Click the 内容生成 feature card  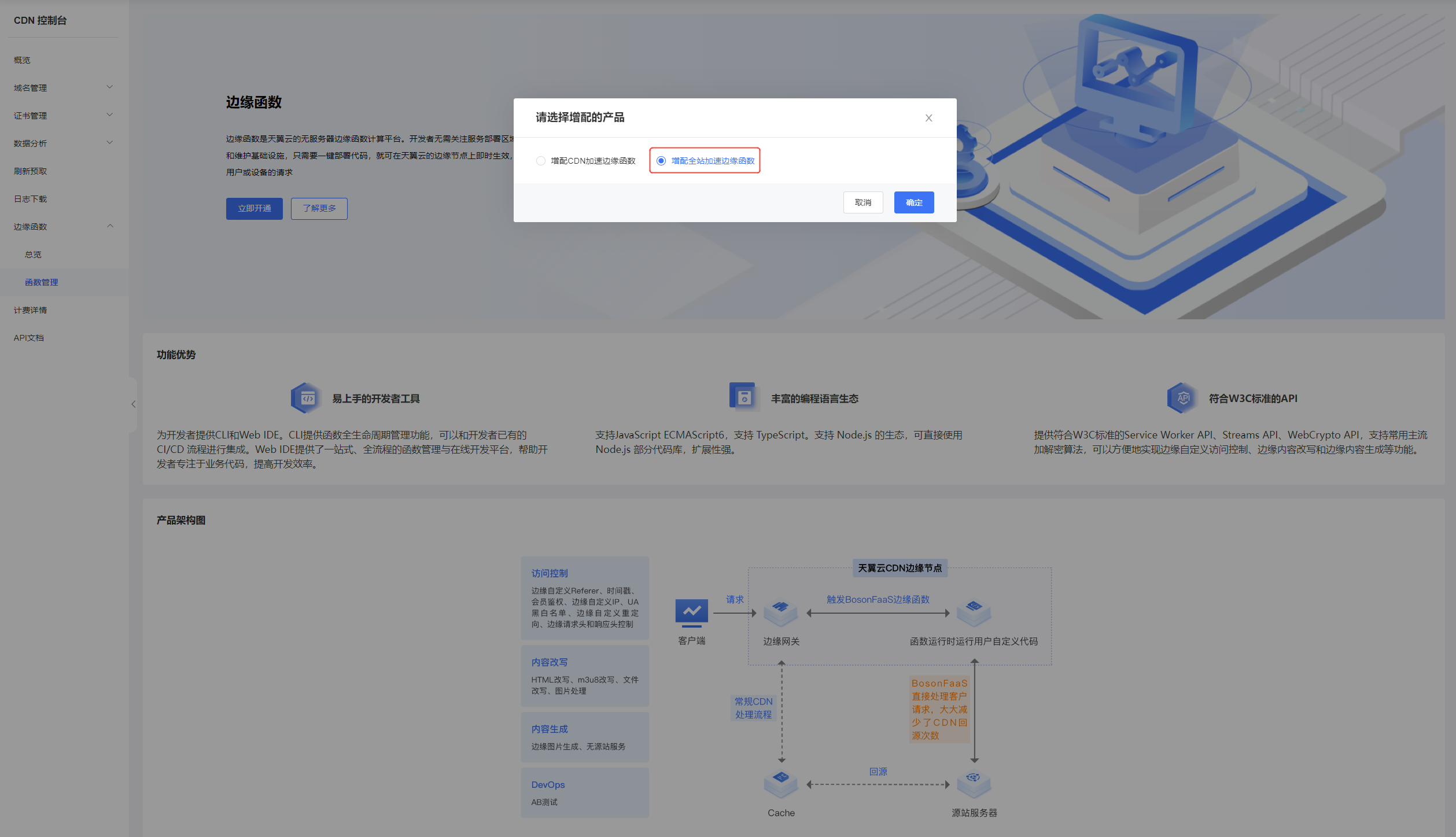click(585, 738)
